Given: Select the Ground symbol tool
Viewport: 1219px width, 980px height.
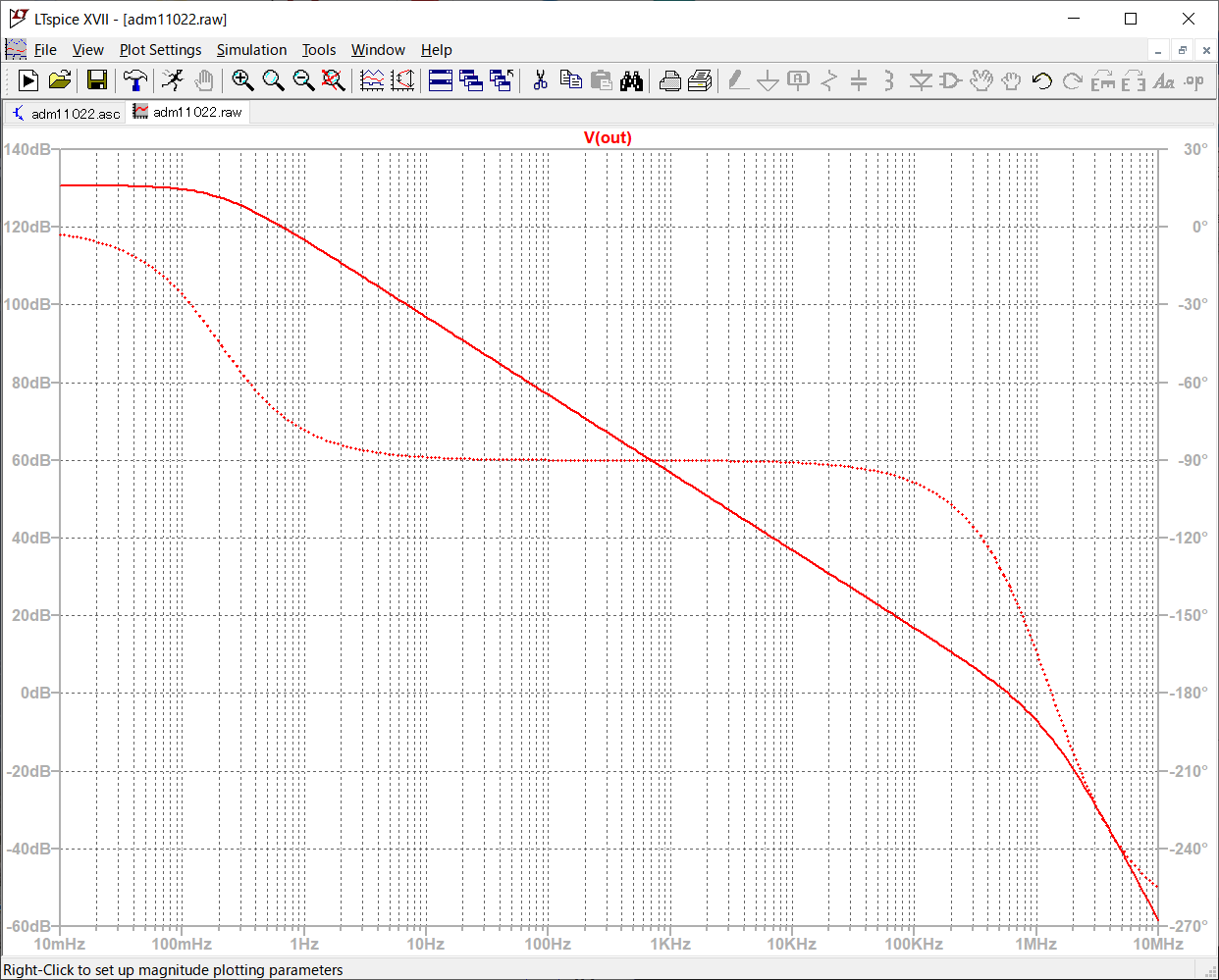Looking at the screenshot, I should (x=768, y=80).
